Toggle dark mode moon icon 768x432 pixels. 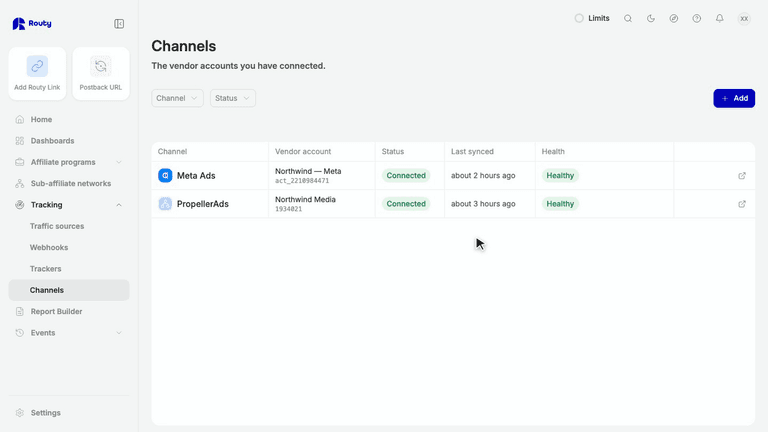651,19
